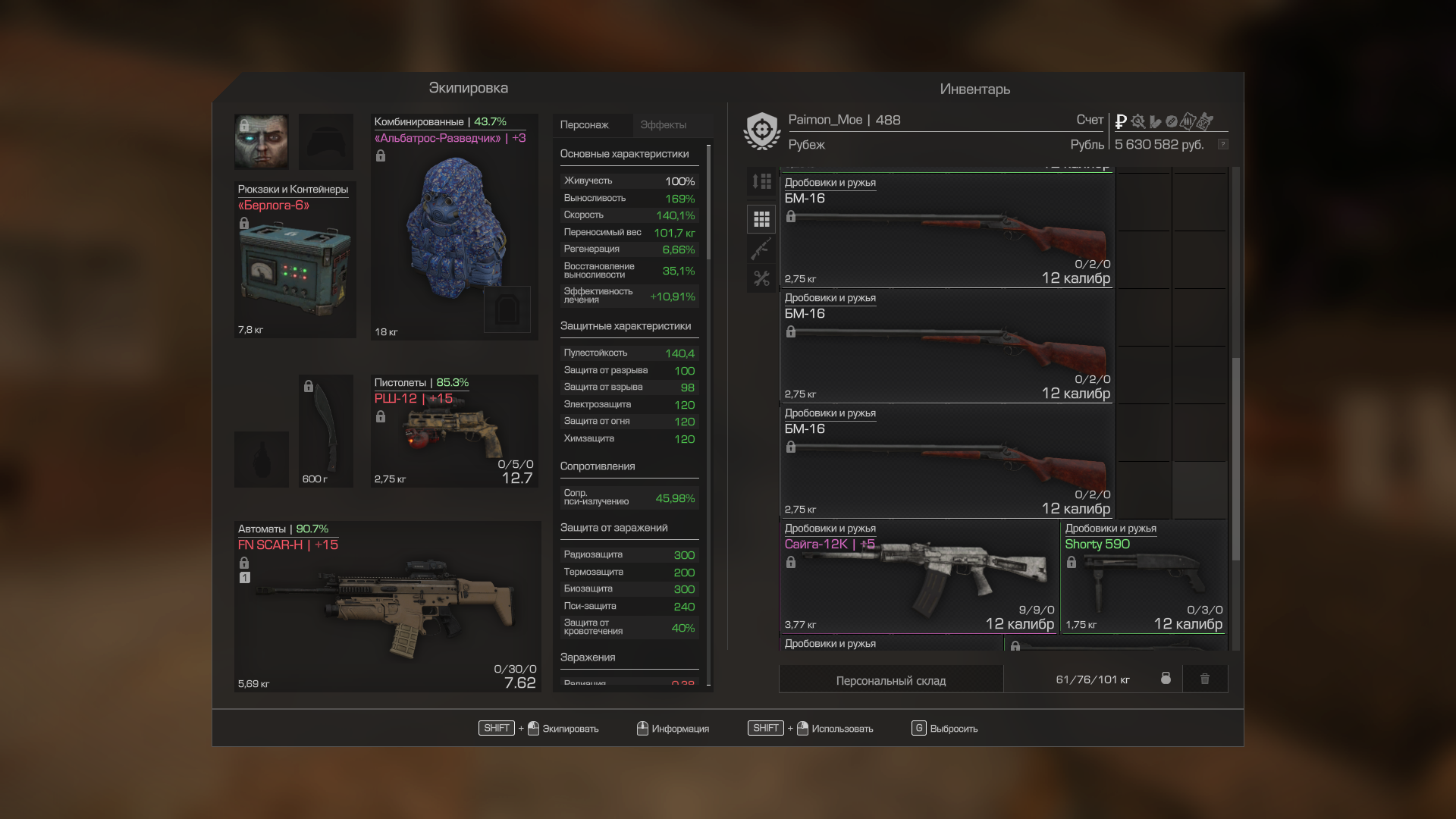The image size is (1456, 819).
Task: Select the ruble currency icon
Action: tap(1121, 121)
